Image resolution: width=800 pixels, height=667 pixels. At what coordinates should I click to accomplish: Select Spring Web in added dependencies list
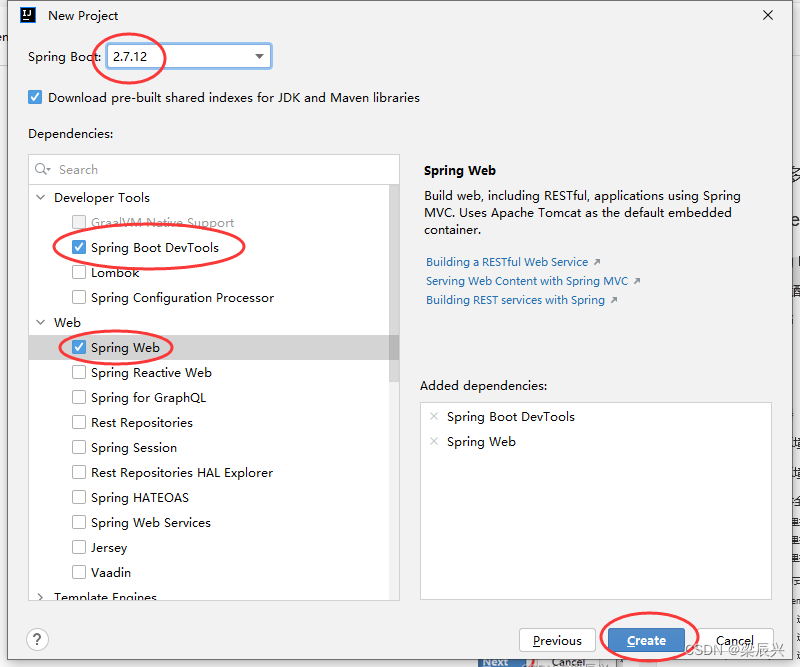481,441
